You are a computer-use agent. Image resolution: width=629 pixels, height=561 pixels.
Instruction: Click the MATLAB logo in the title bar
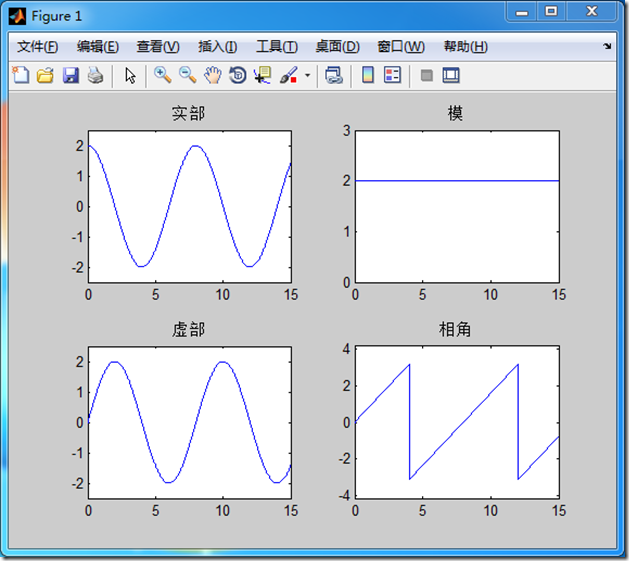[18, 16]
